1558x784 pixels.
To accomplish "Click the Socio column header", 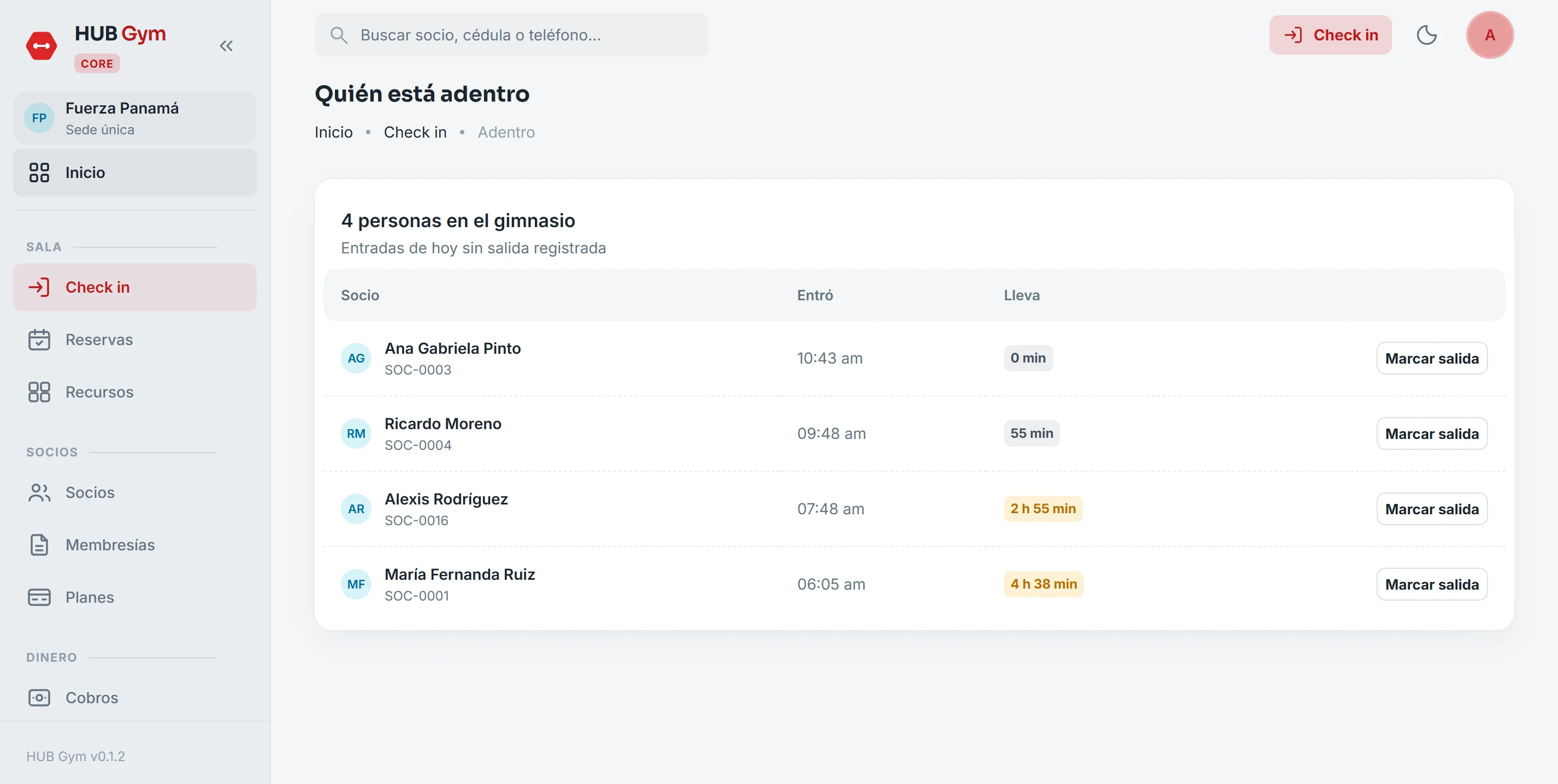I will [x=360, y=295].
